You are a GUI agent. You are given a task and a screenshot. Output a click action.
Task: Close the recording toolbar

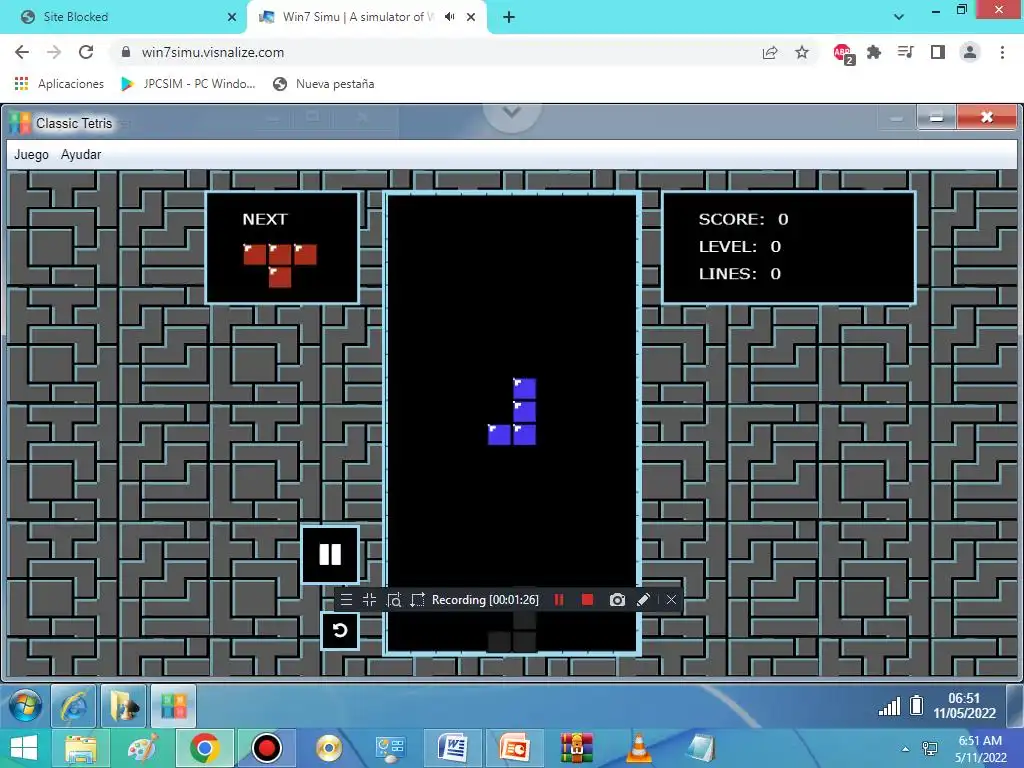(x=671, y=600)
